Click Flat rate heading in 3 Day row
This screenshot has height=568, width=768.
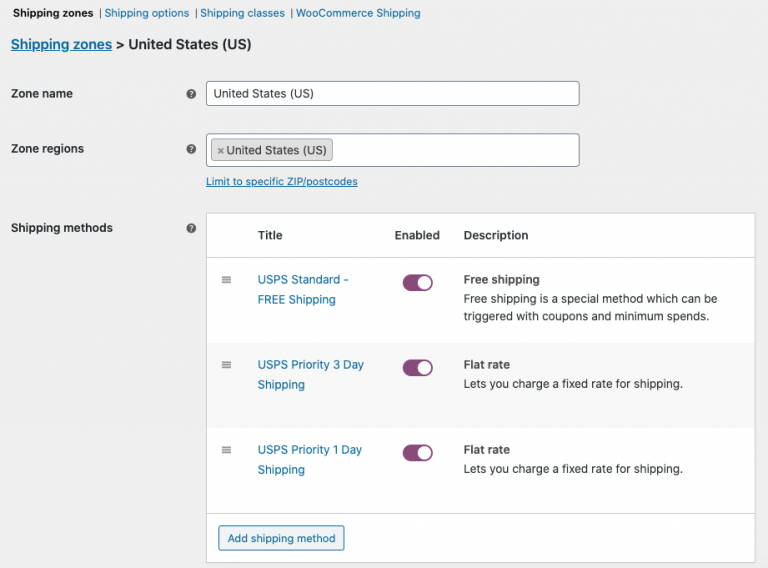click(x=487, y=365)
